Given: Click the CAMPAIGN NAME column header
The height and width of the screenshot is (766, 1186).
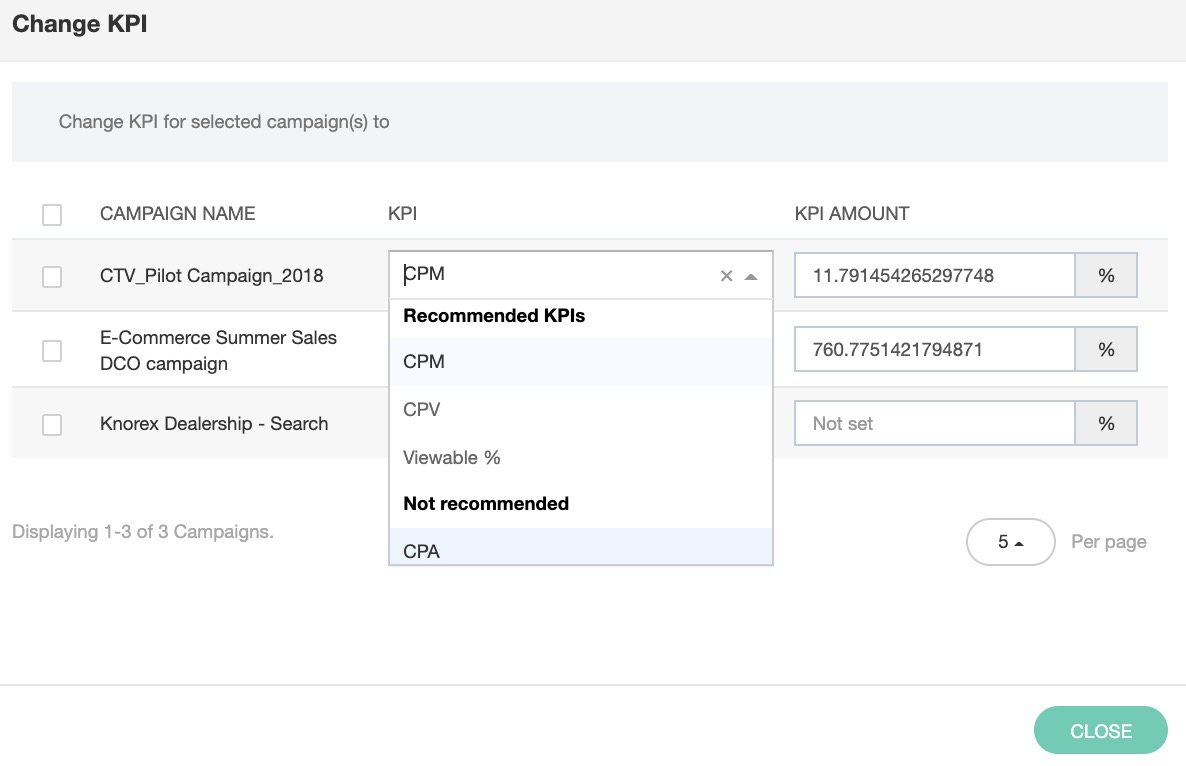Looking at the screenshot, I should tap(177, 214).
